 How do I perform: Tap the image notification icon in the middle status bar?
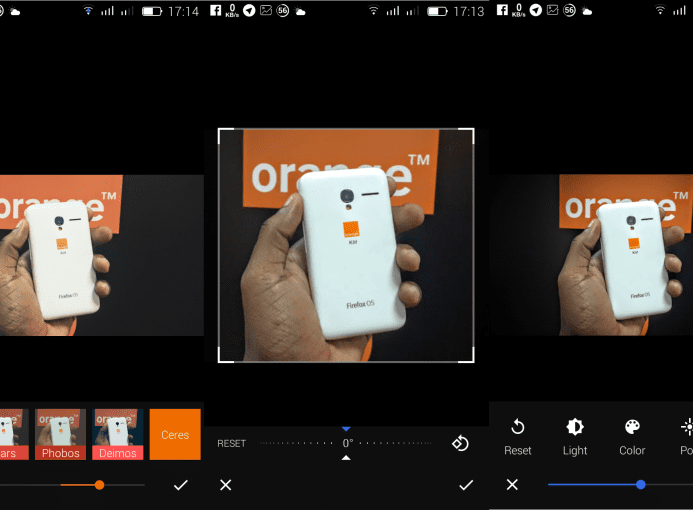266,10
